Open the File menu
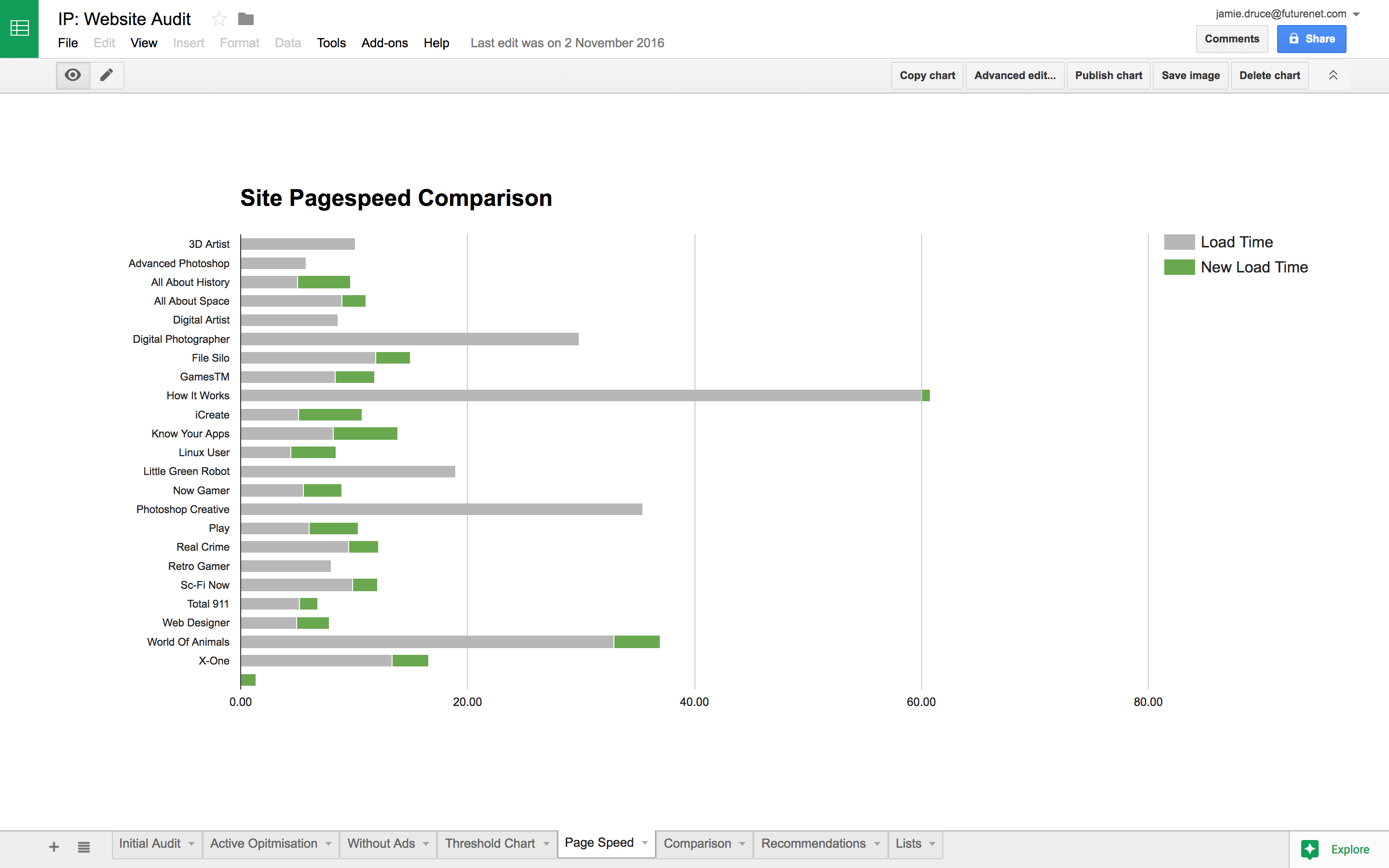Image resolution: width=1389 pixels, height=868 pixels. (x=68, y=43)
